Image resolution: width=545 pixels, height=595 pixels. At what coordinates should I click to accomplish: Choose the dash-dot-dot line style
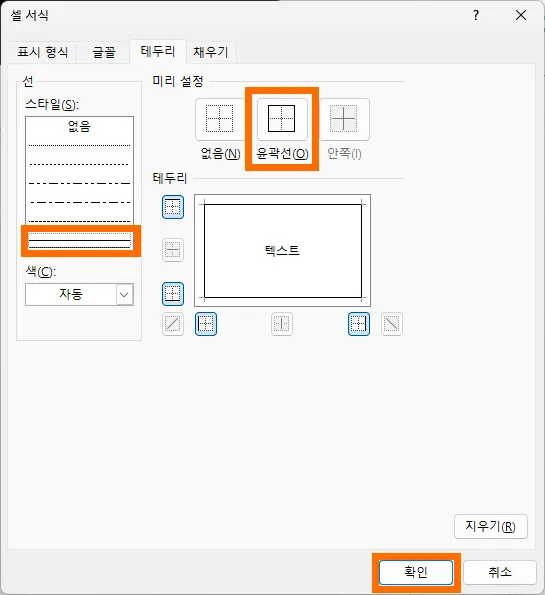[x=79, y=183]
